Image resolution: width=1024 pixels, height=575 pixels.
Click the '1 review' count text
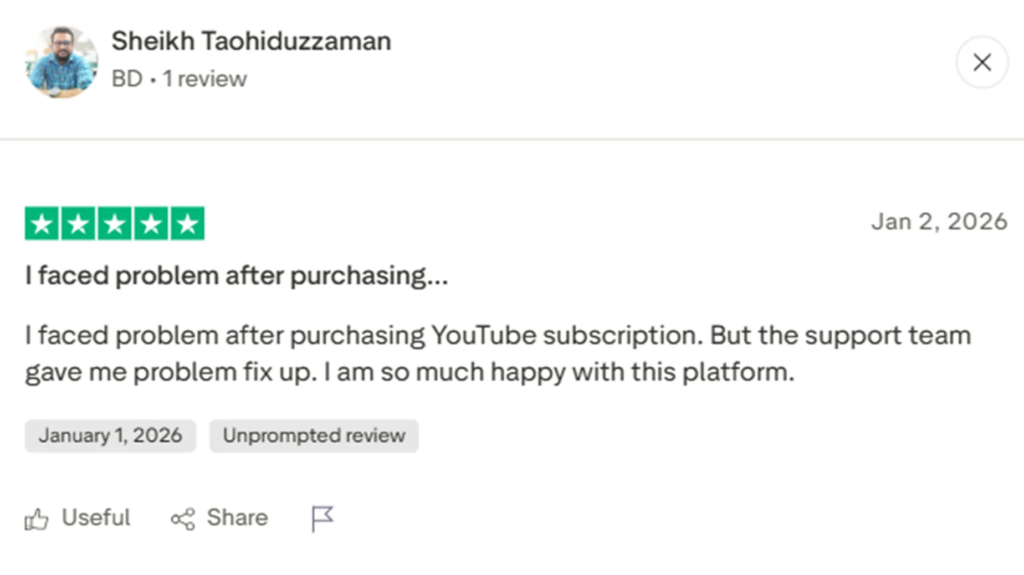(205, 78)
